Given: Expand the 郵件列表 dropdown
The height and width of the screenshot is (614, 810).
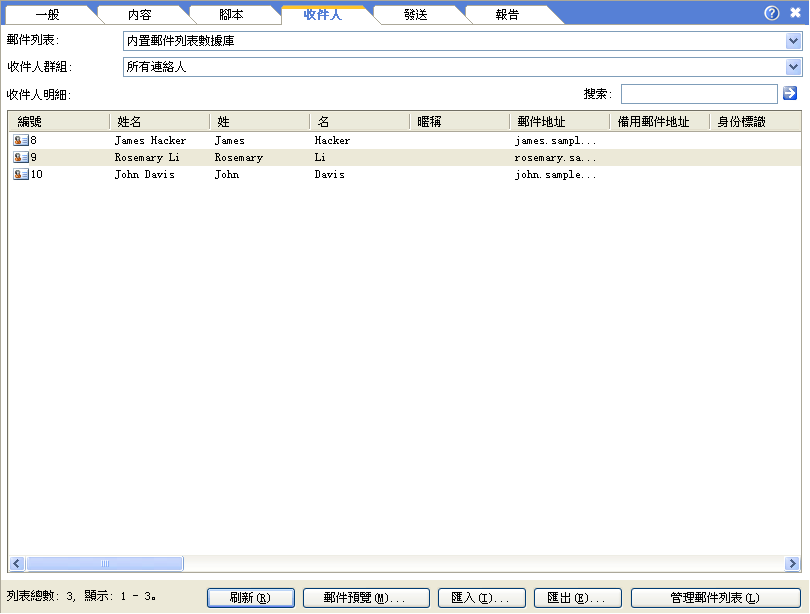Looking at the screenshot, I should pos(793,41).
